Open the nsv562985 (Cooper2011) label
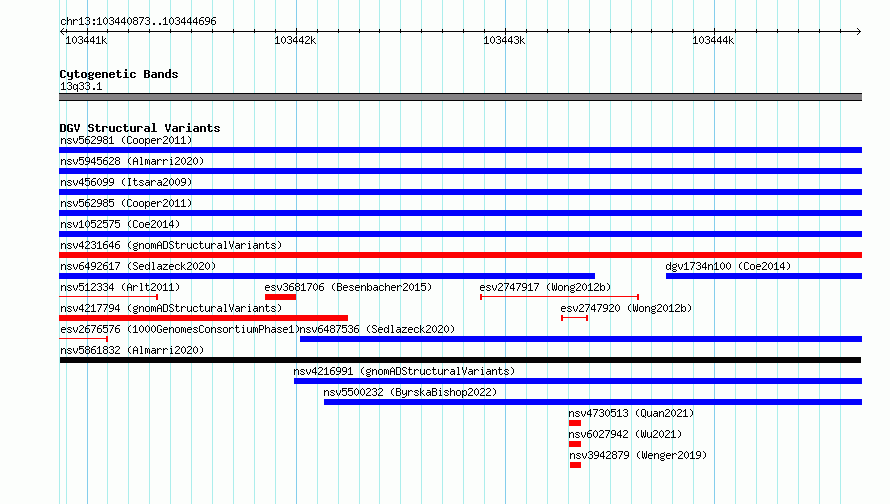890x504 pixels. [x=126, y=203]
